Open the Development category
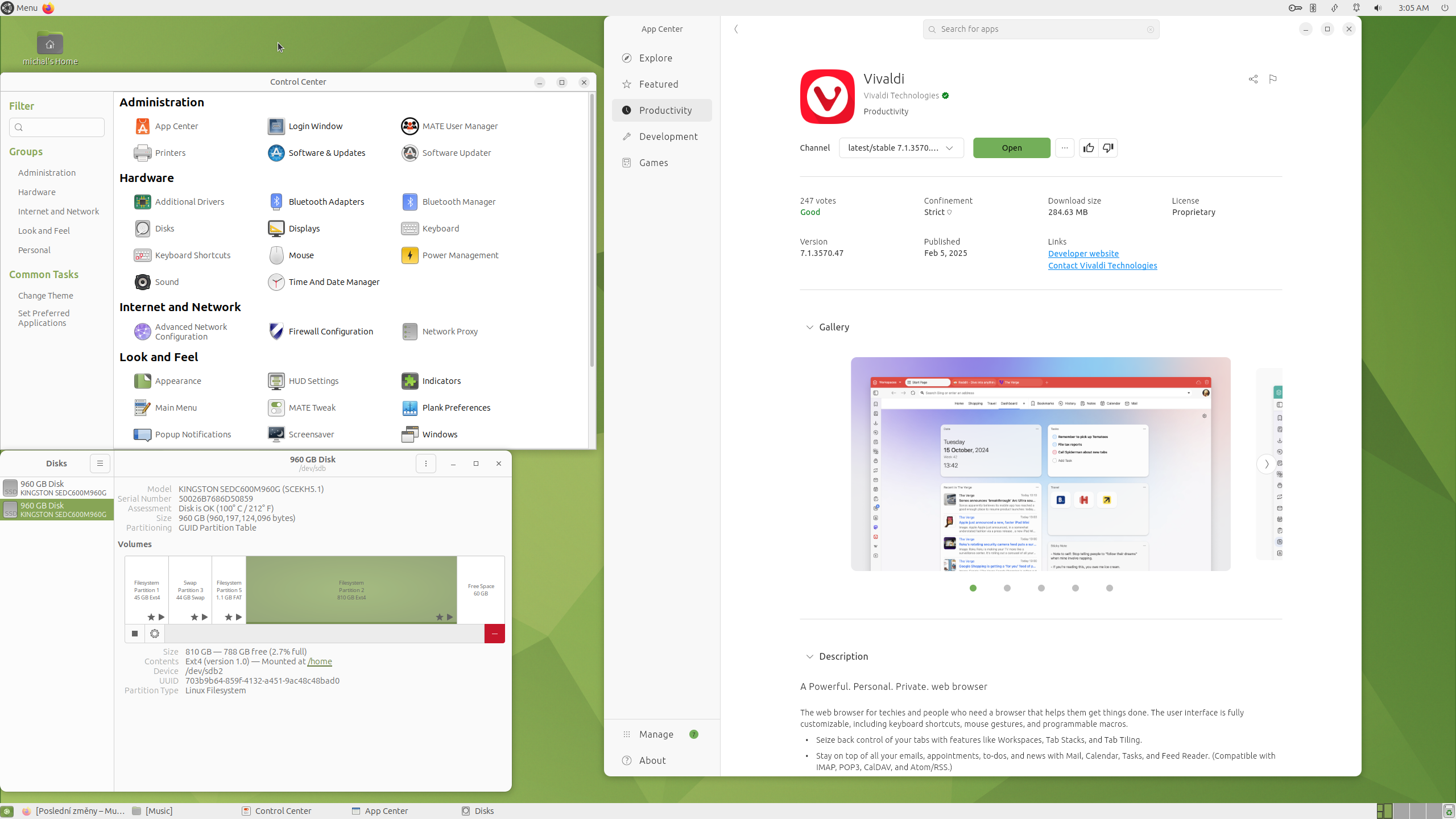Image resolution: width=1456 pixels, height=819 pixels. tap(668, 136)
